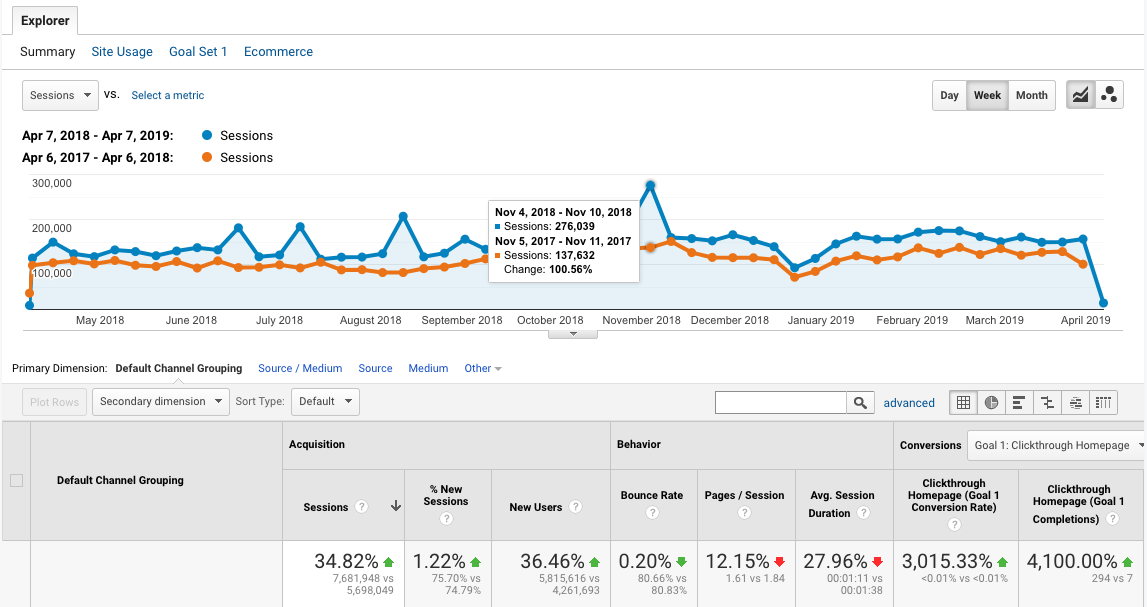Open help icon for Bounce Rate

point(653,513)
